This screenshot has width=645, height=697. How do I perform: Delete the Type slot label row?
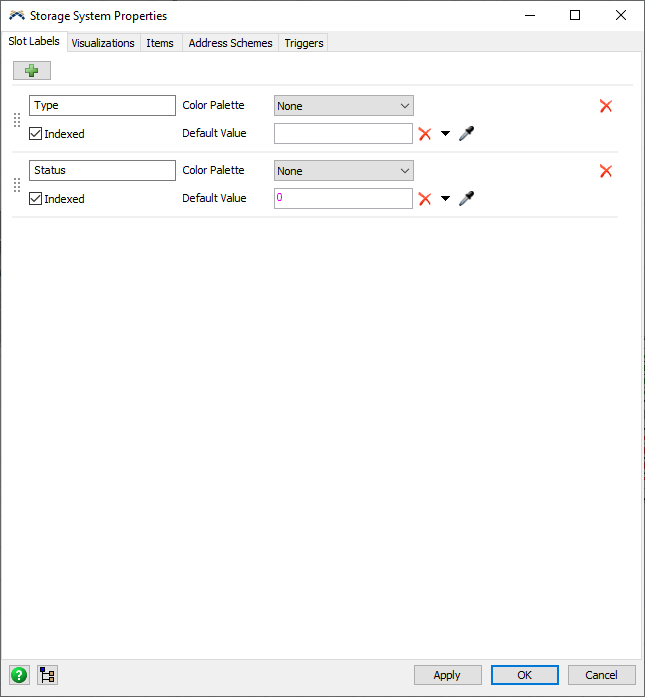pos(605,106)
